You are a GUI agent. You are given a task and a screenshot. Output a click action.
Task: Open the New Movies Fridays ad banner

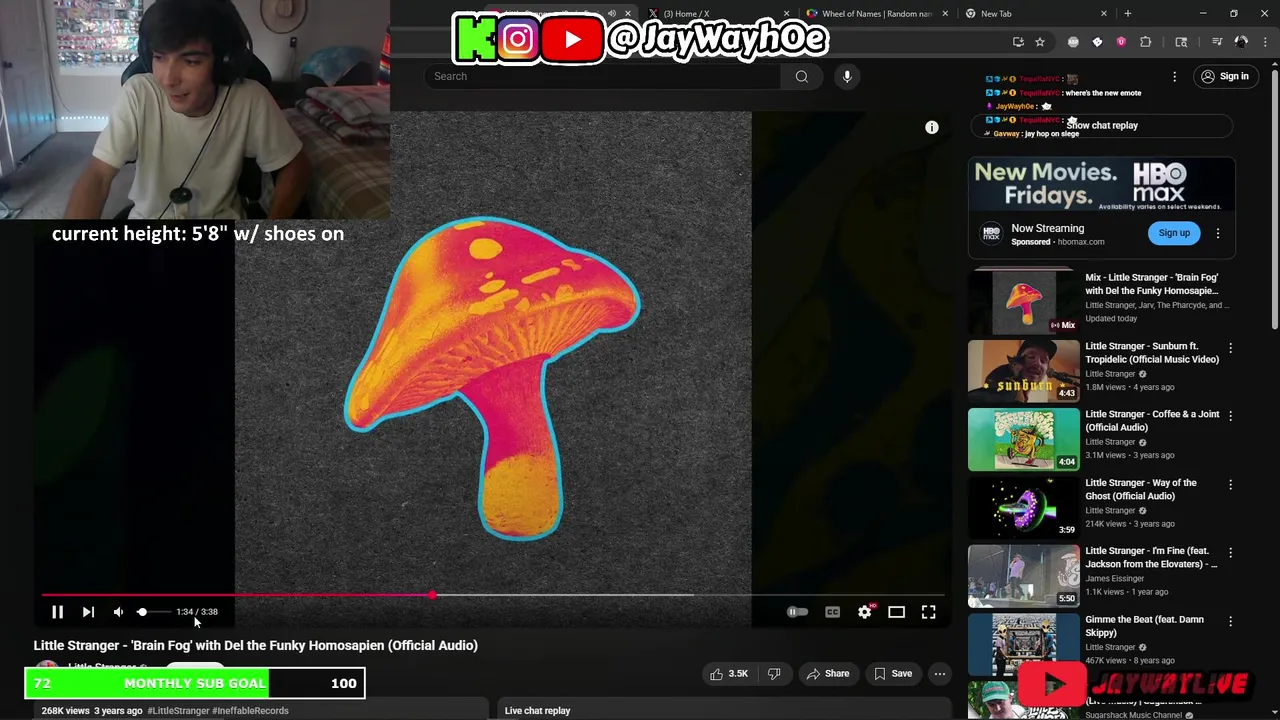pos(1101,185)
